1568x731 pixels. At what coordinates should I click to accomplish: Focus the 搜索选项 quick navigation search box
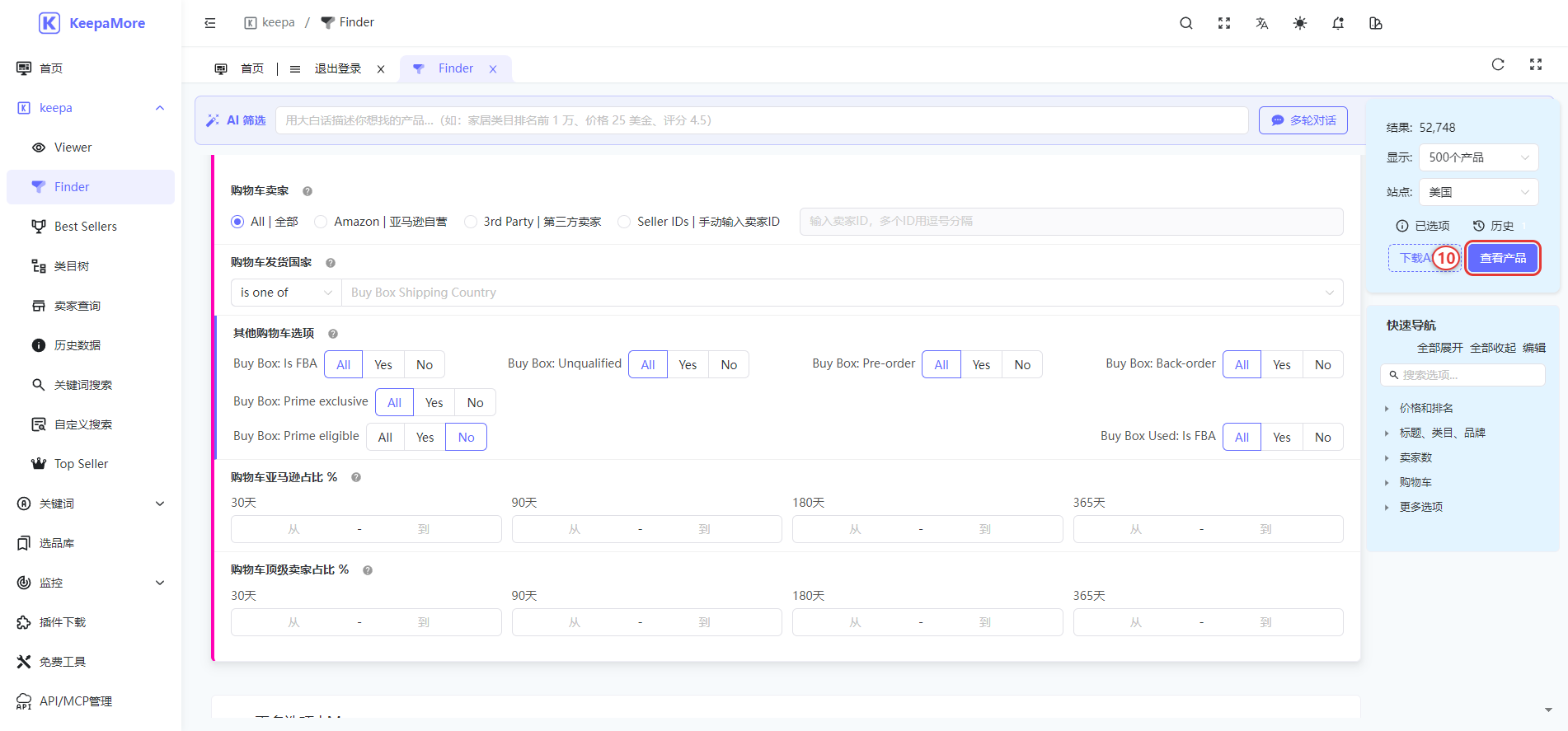pos(1462,375)
